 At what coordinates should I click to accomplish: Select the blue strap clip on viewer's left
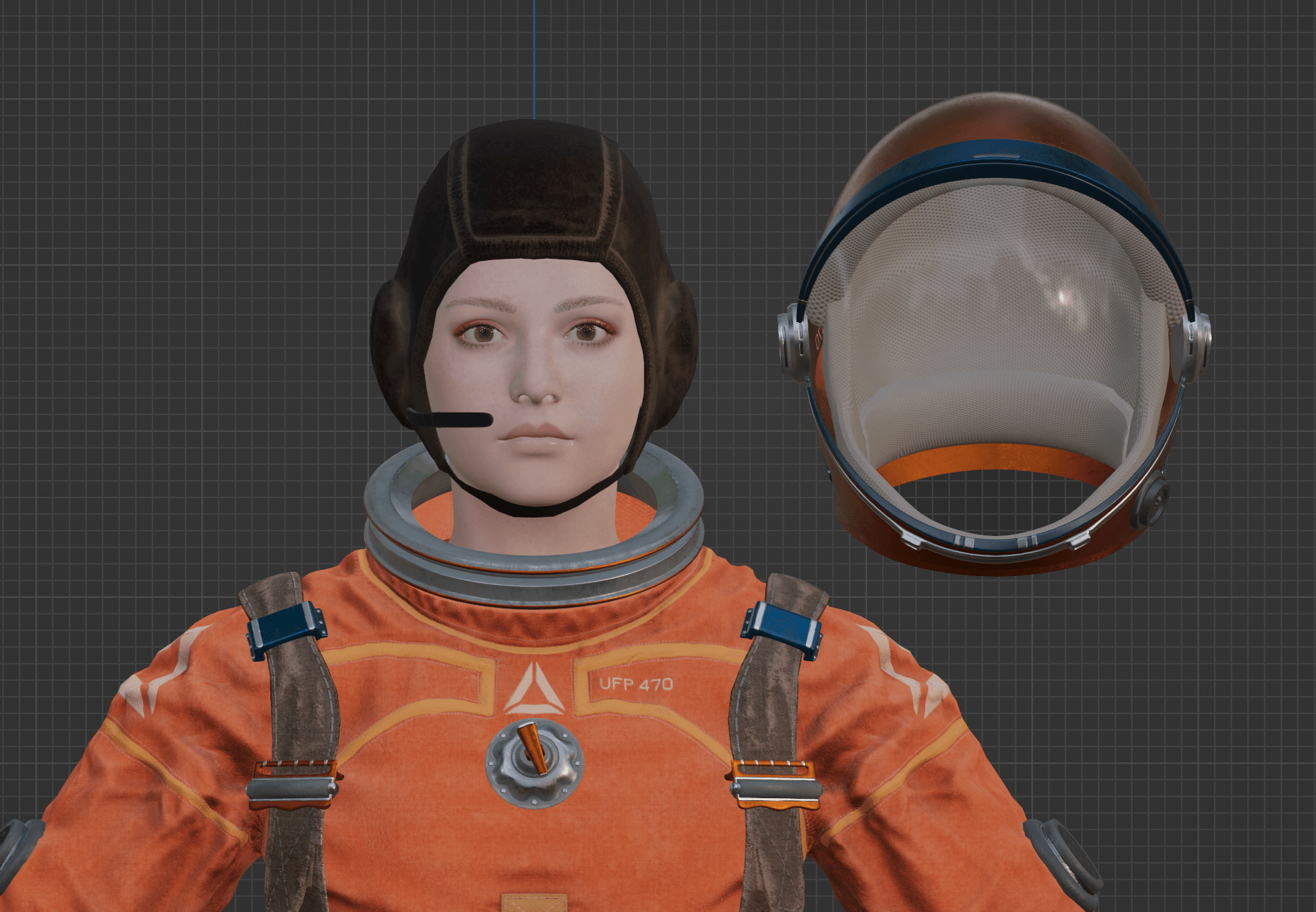click(x=286, y=628)
